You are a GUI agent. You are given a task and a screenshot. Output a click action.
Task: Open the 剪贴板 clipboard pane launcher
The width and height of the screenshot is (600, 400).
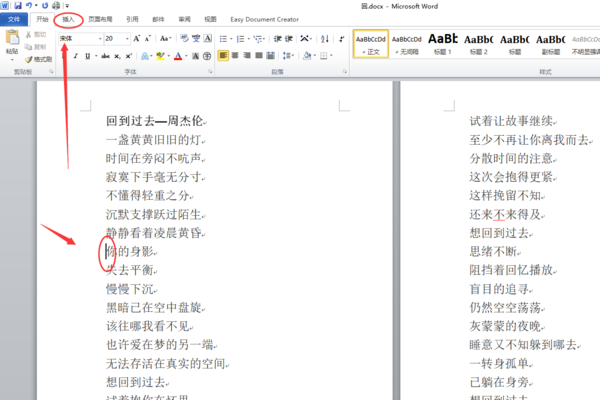point(51,72)
